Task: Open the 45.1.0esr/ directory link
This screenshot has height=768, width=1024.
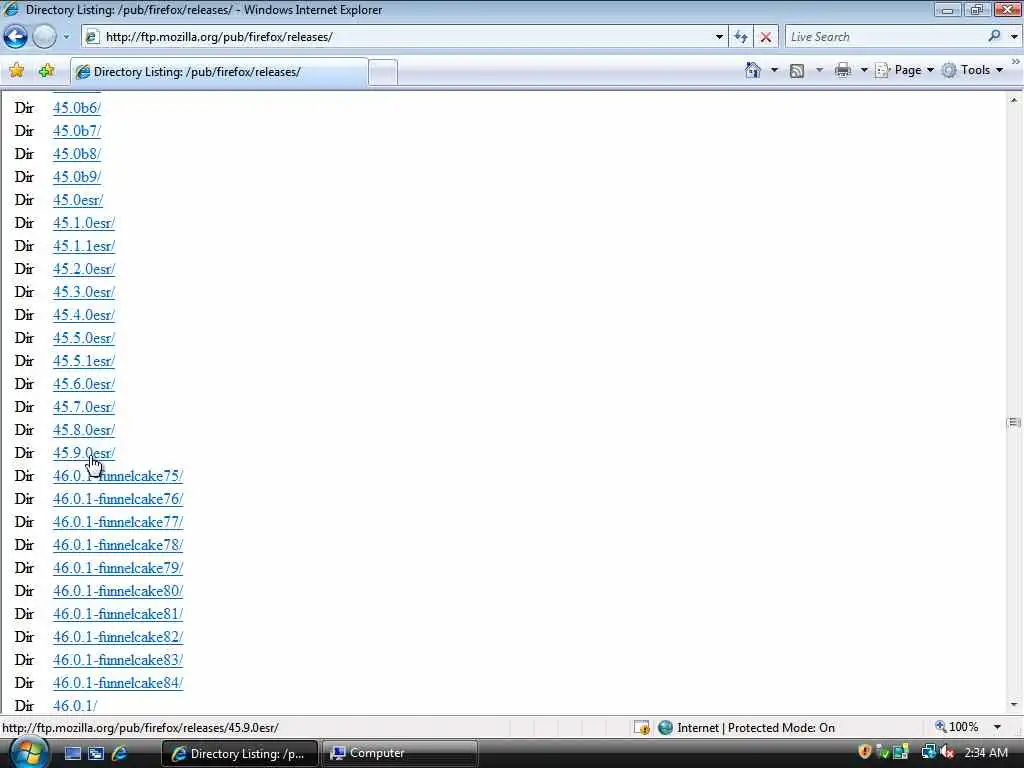Action: (x=84, y=223)
